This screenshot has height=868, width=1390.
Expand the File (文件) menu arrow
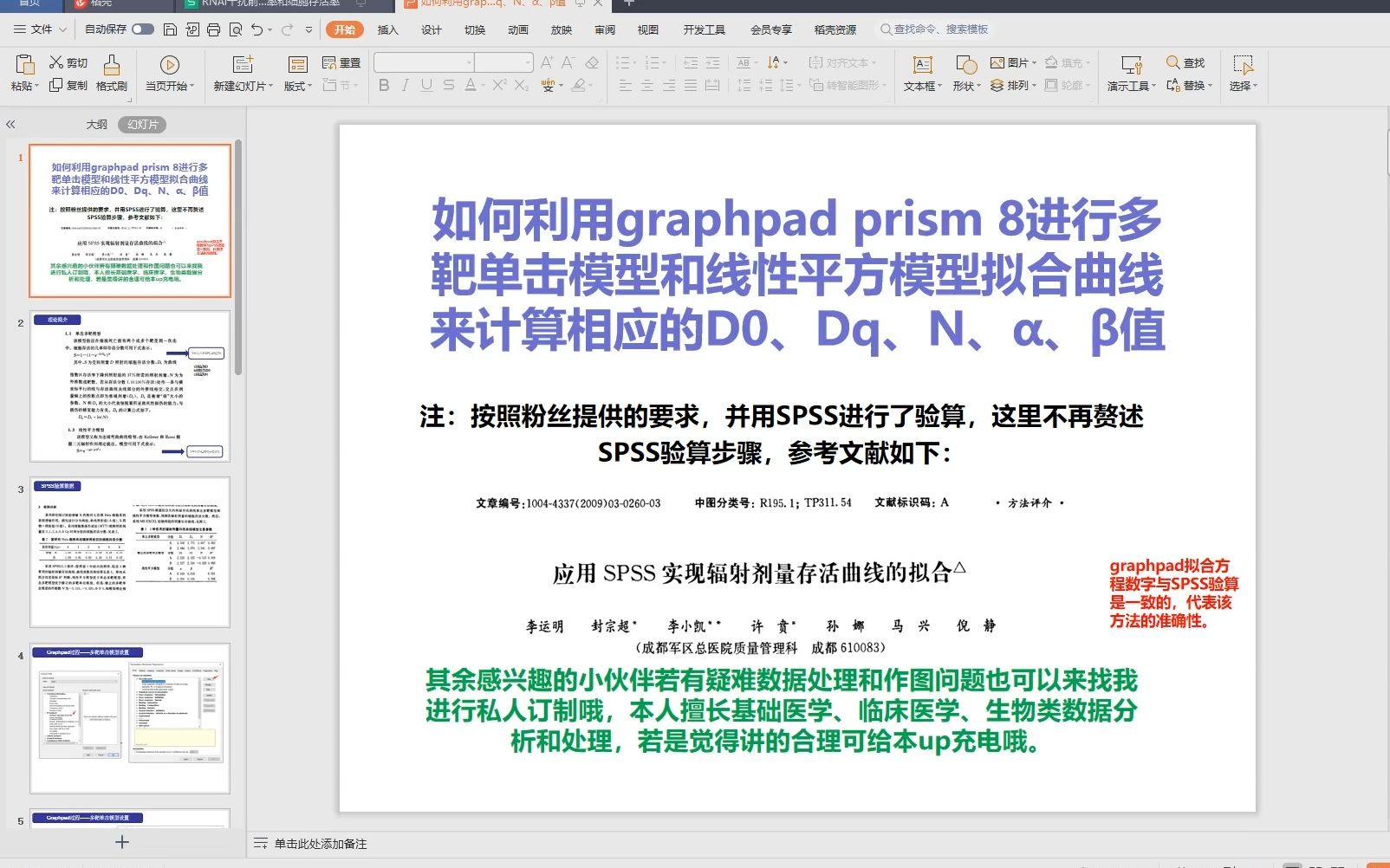click(62, 29)
